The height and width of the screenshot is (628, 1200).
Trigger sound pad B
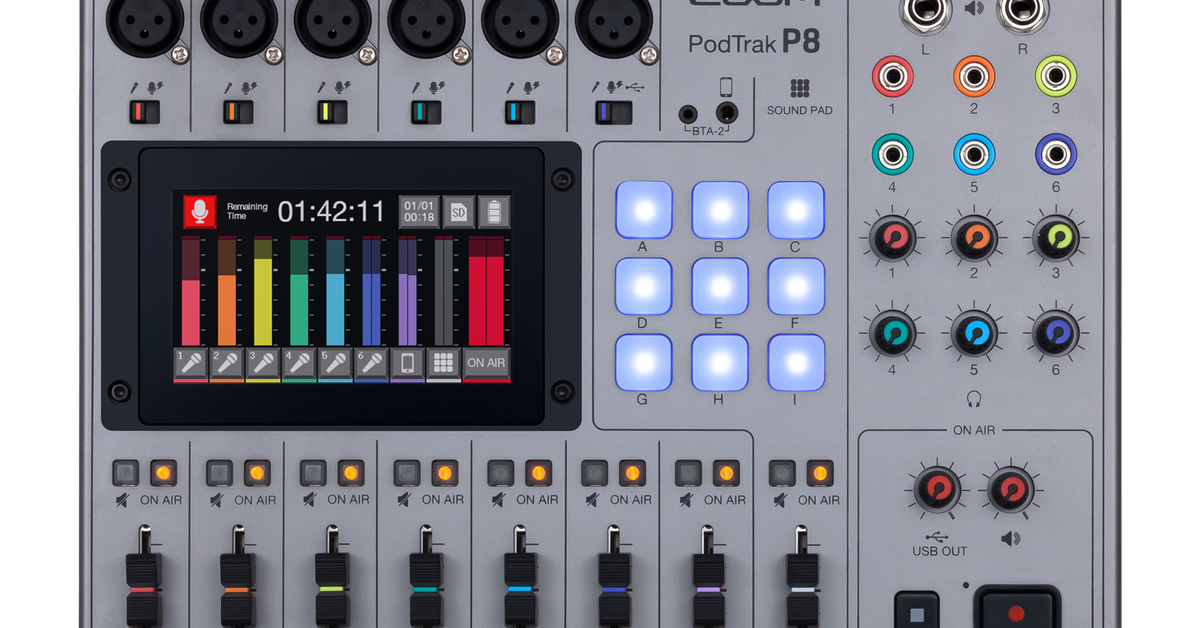(720, 210)
